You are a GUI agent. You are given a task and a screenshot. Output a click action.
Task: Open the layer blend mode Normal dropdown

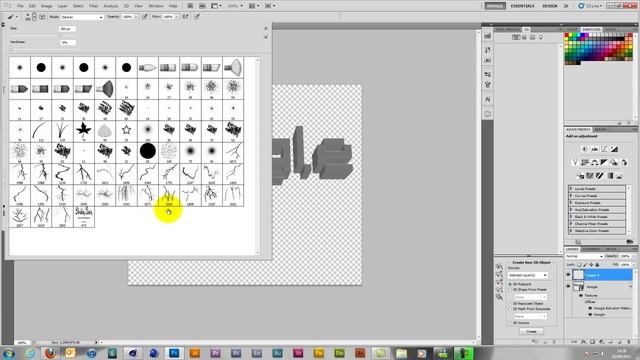[584, 256]
